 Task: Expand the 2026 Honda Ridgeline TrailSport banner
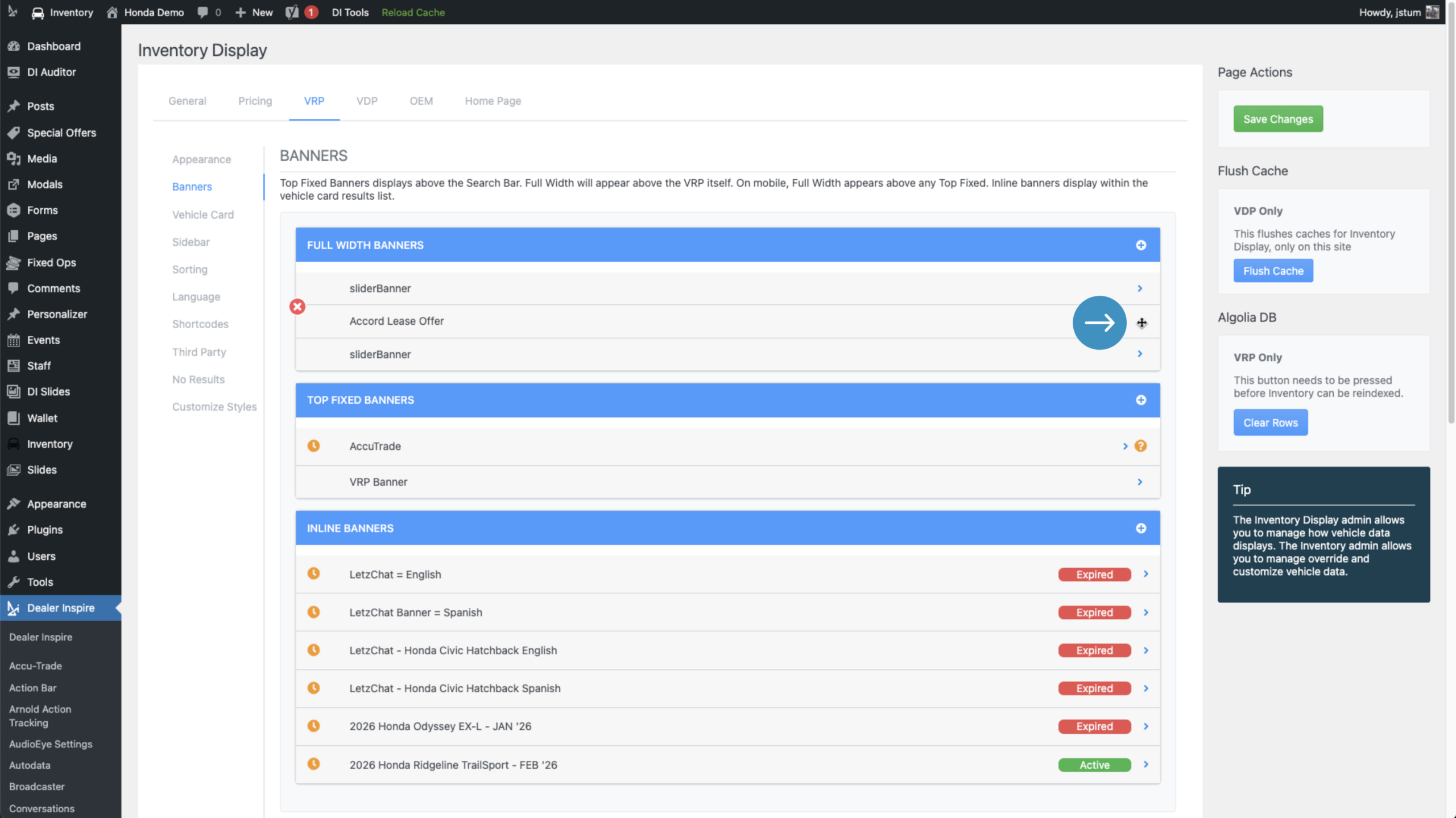click(1146, 765)
